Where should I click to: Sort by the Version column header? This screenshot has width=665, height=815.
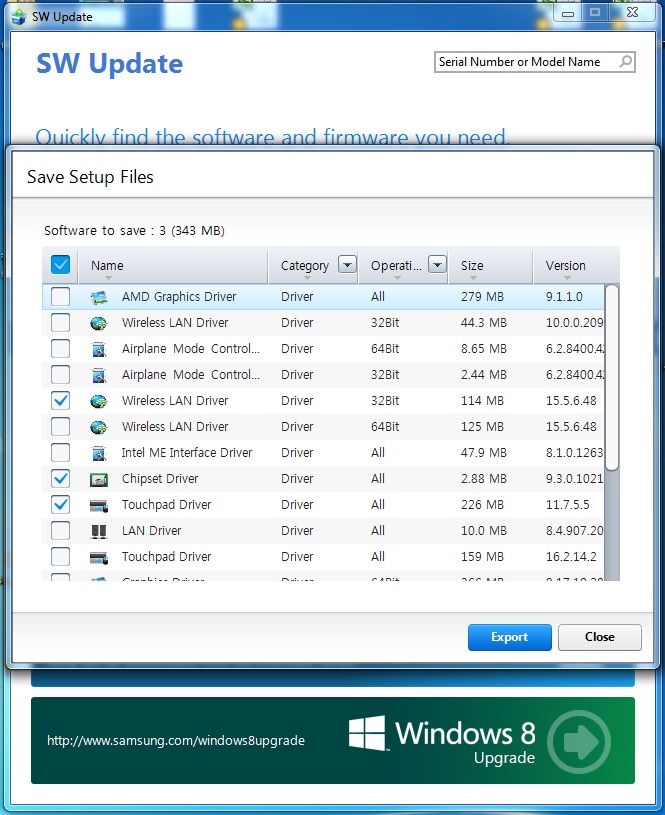click(x=566, y=266)
